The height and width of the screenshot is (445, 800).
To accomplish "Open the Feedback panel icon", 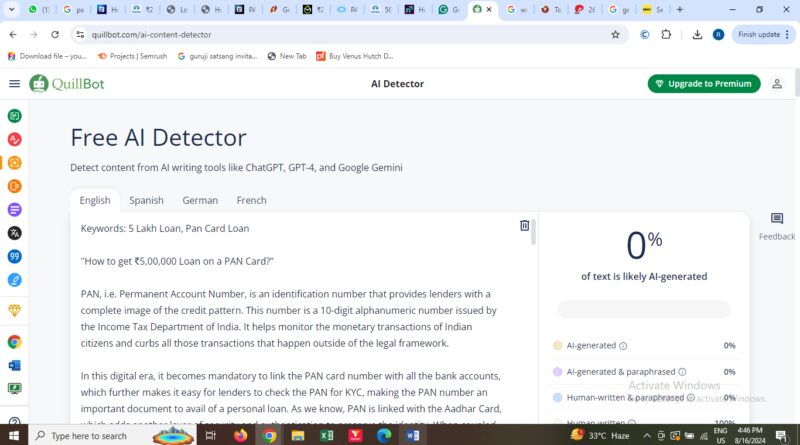I will click(777, 219).
